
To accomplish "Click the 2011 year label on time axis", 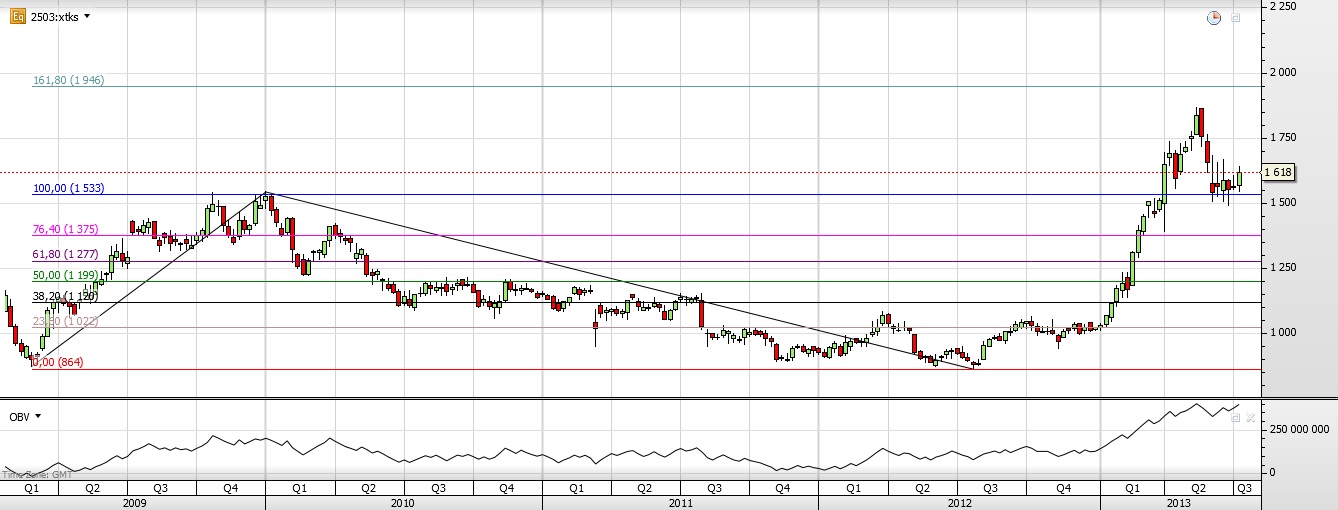I will (680, 502).
